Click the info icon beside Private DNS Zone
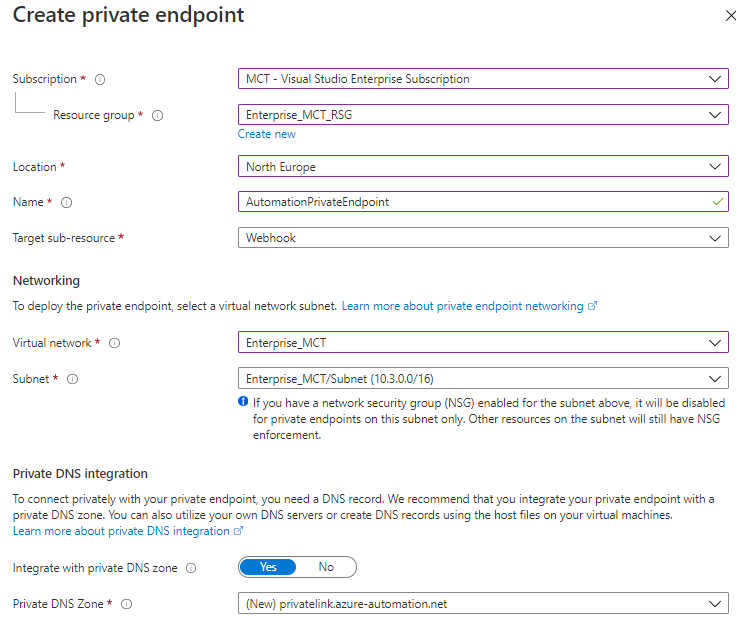This screenshot has height=637, width=736. 126,604
